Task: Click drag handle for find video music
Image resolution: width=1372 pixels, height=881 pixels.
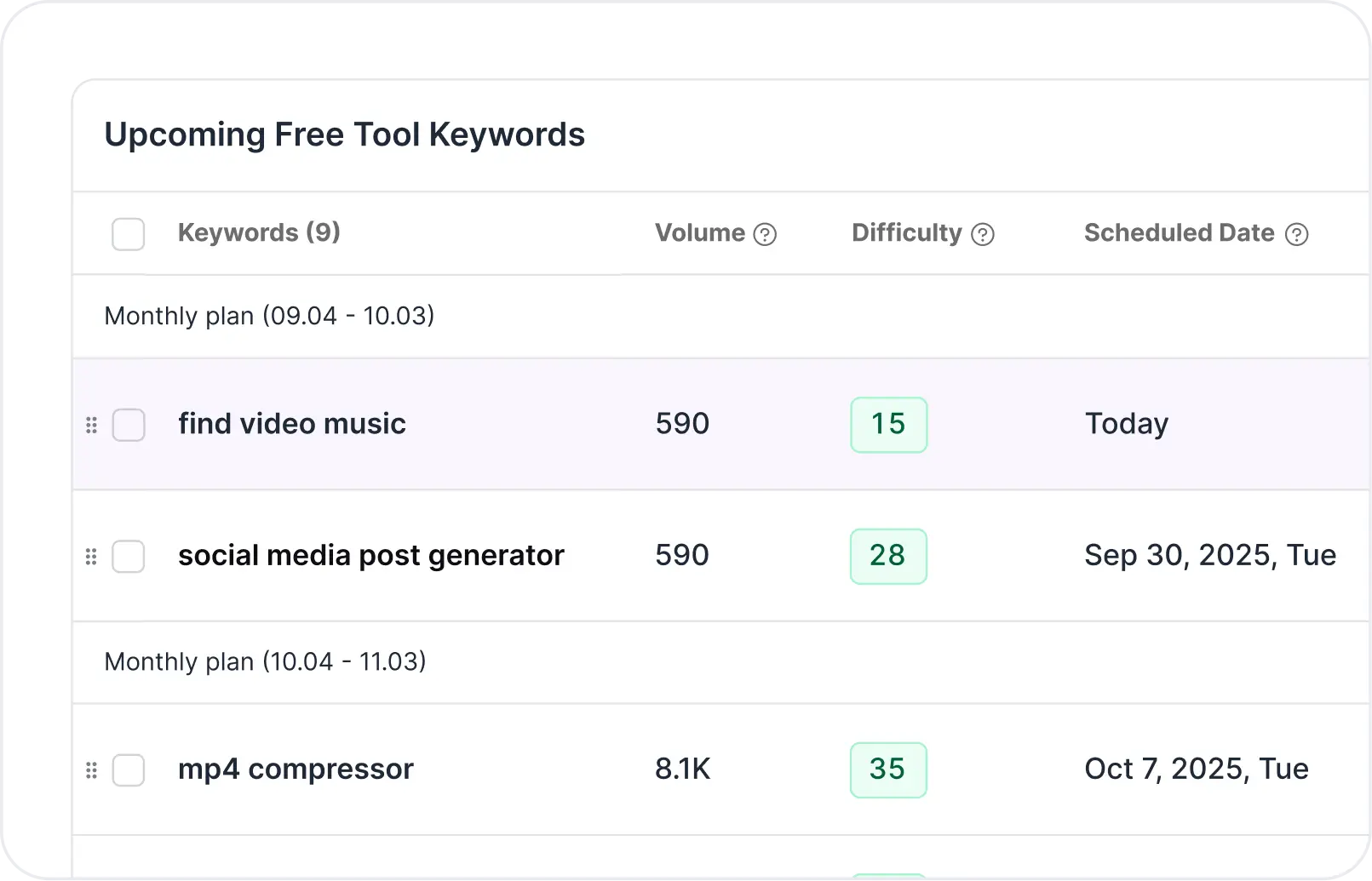Action: coord(92,425)
